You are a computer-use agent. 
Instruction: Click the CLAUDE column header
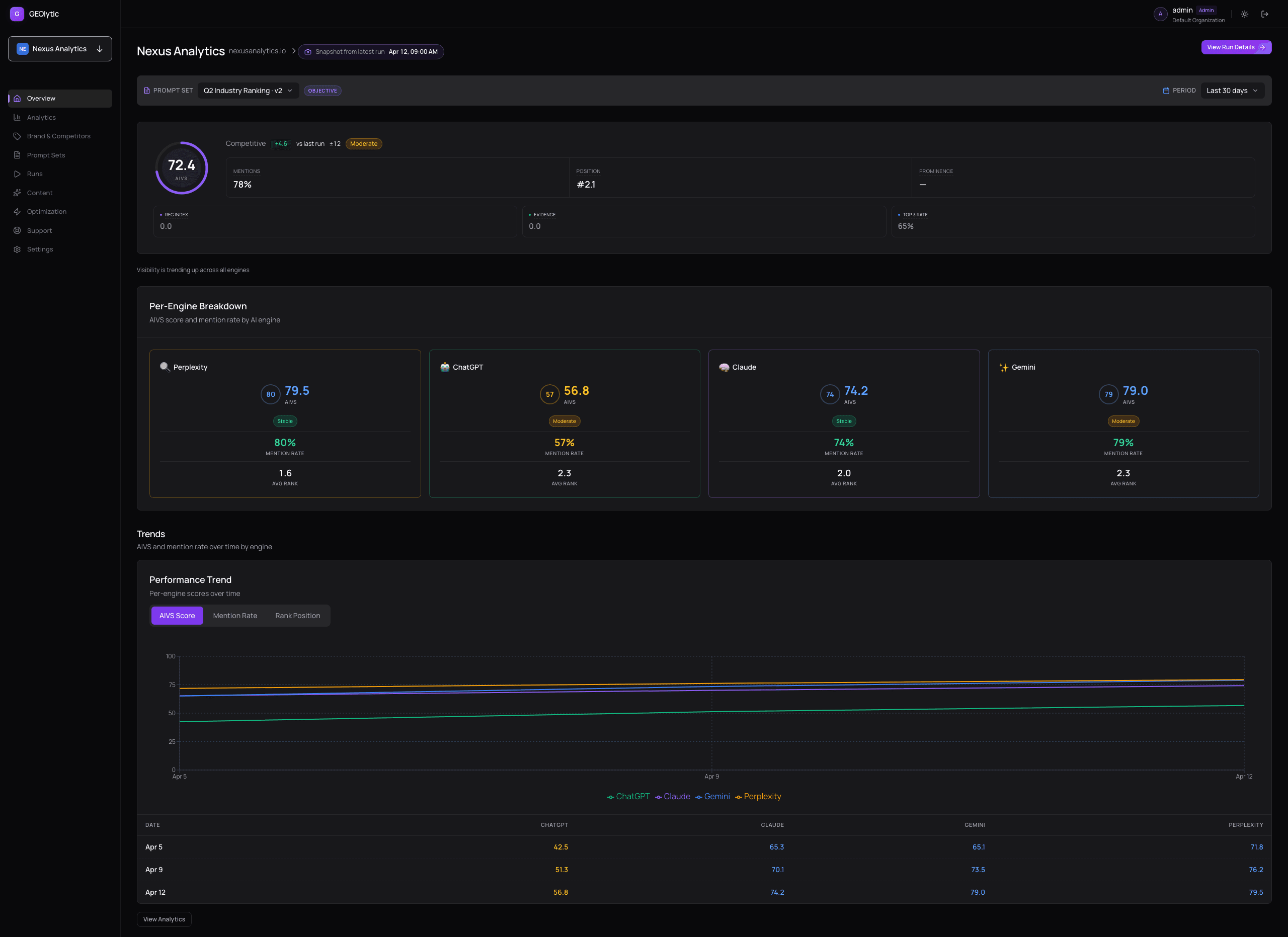click(x=772, y=825)
